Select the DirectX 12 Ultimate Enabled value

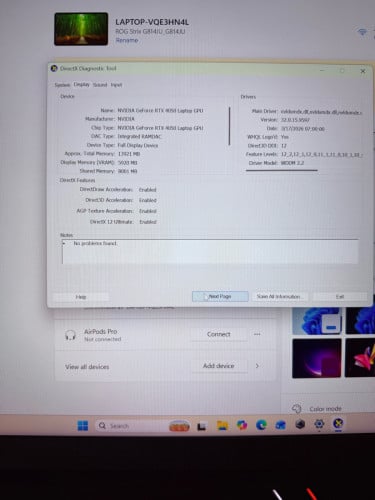point(148,222)
